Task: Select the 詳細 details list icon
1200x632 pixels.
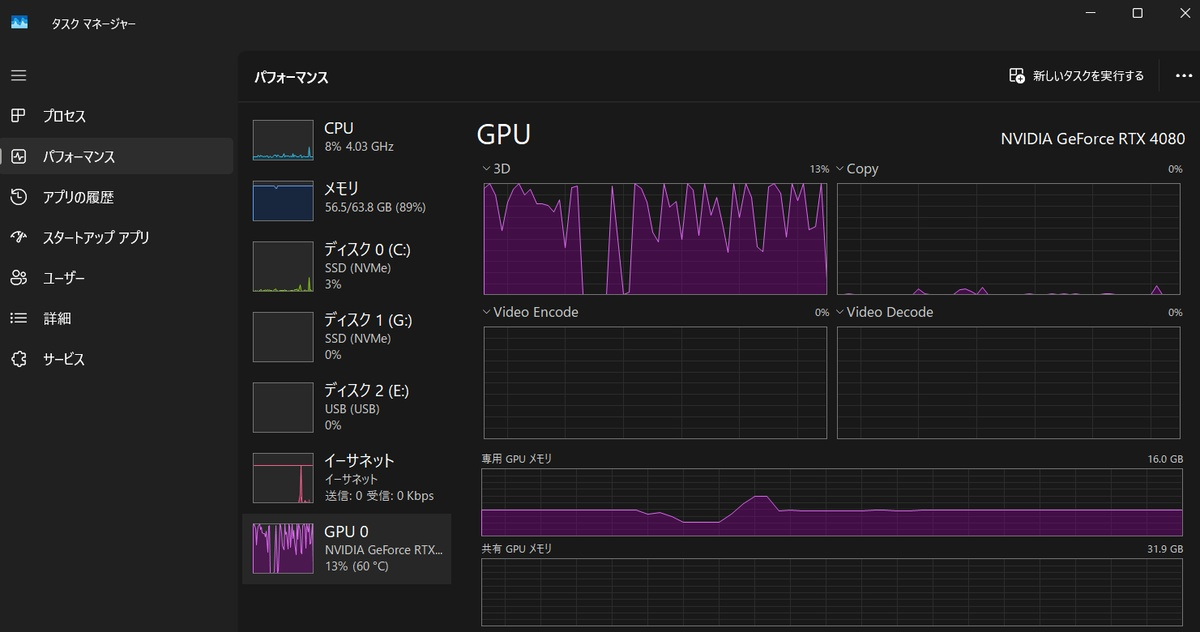Action: [19, 319]
